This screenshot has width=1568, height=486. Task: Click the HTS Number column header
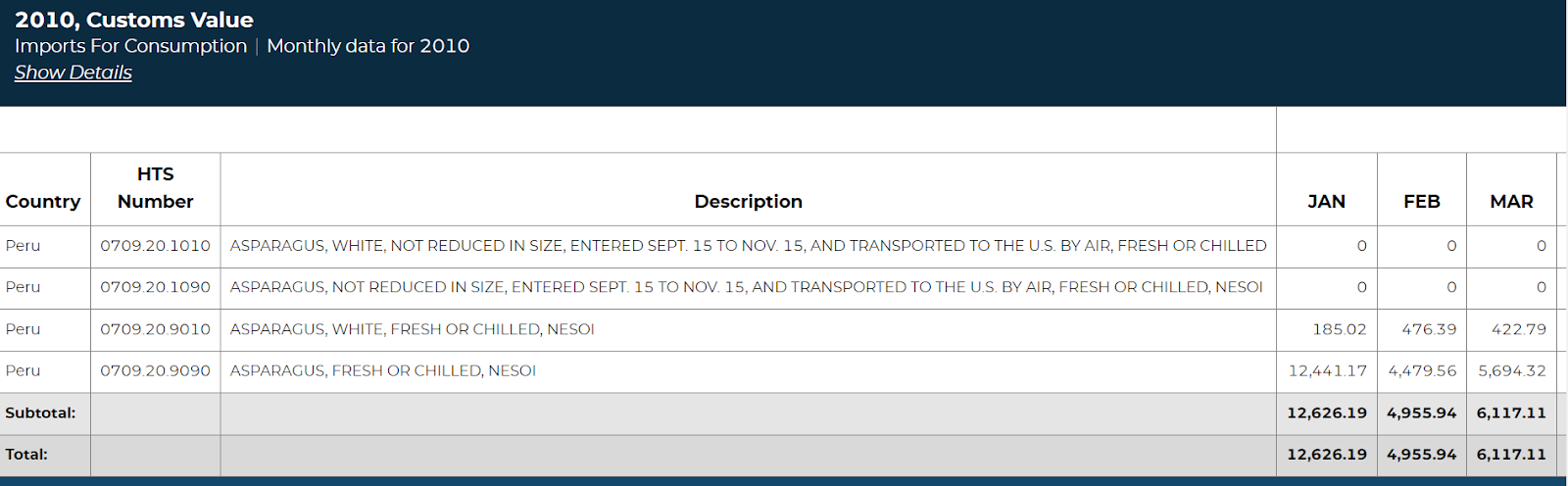(155, 188)
